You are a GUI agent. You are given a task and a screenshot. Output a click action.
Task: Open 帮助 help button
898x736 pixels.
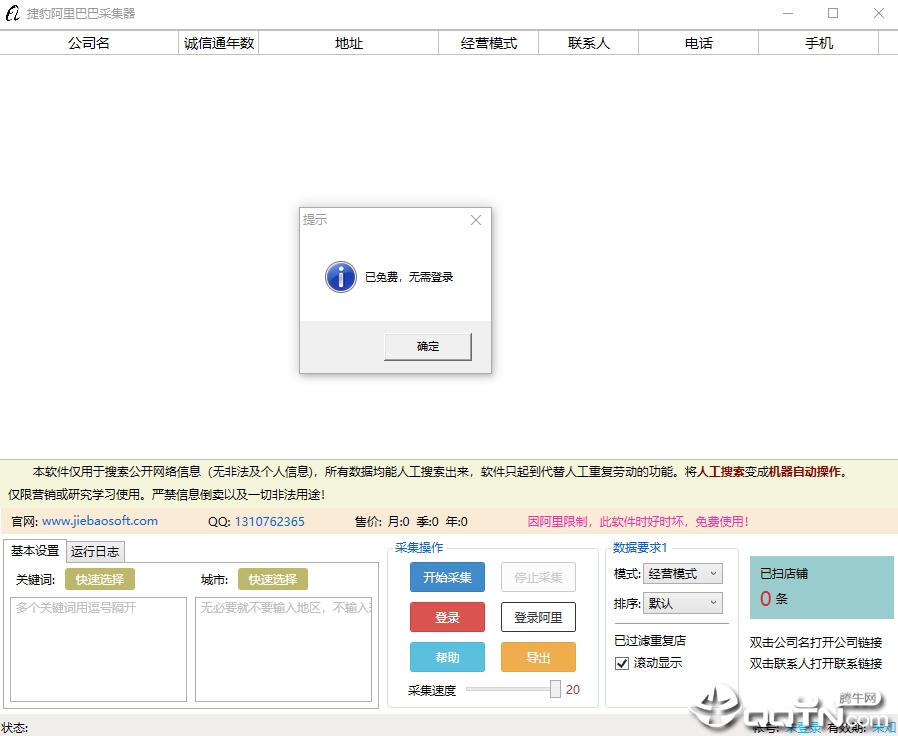click(447, 657)
